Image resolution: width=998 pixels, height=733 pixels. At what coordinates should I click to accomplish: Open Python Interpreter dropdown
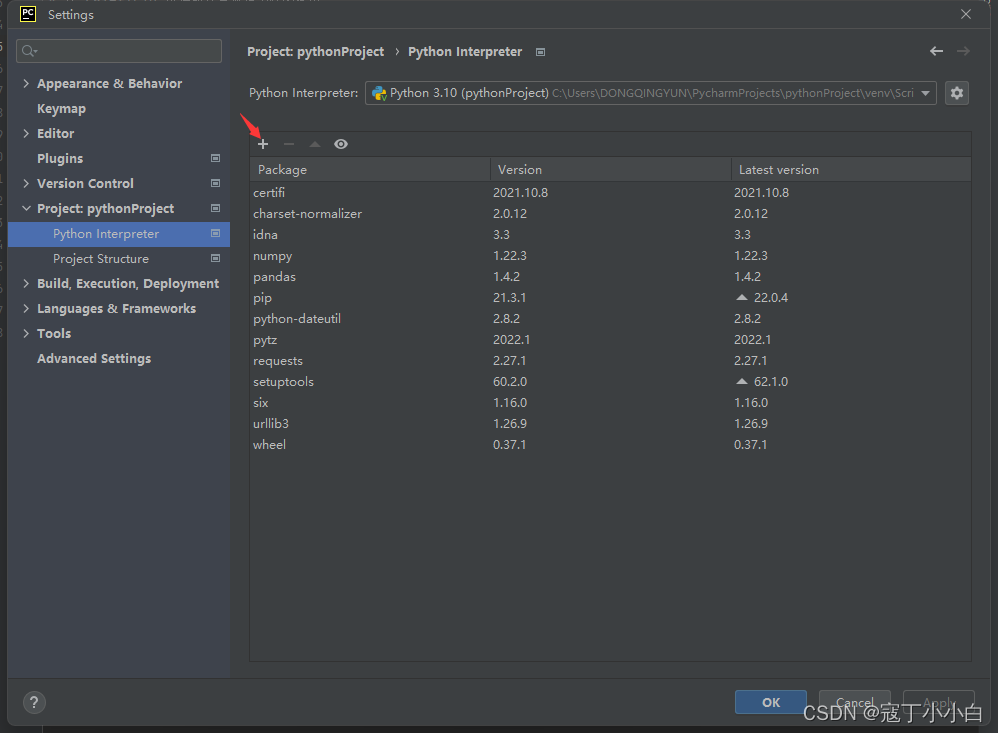650,94
